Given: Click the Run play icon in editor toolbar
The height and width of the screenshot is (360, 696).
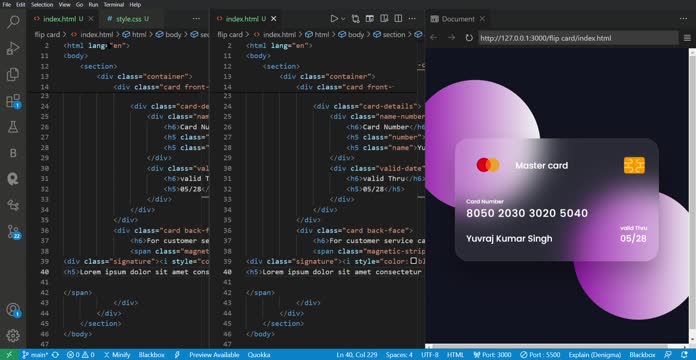Looking at the screenshot, I should [334, 19].
